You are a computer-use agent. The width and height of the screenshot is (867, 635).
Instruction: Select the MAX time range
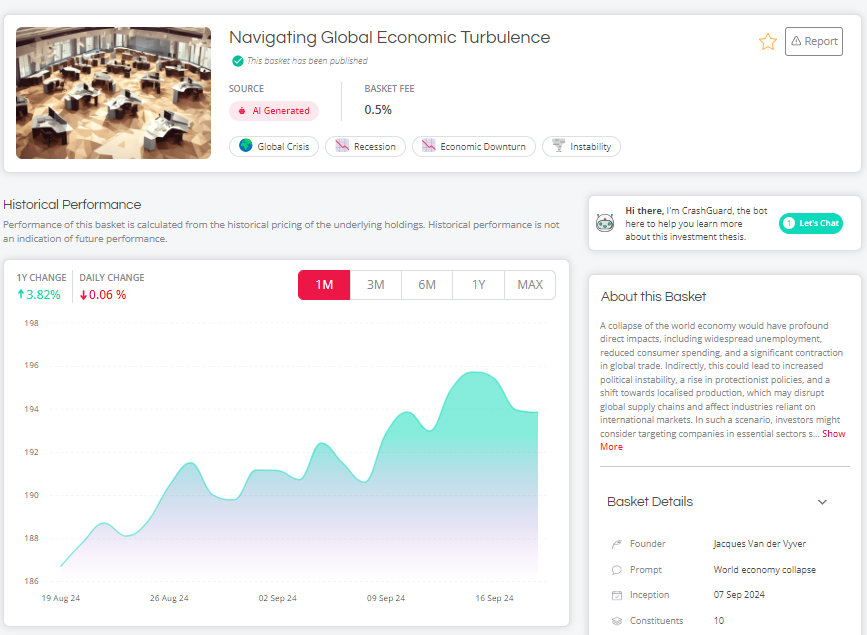pyautogui.click(x=530, y=285)
